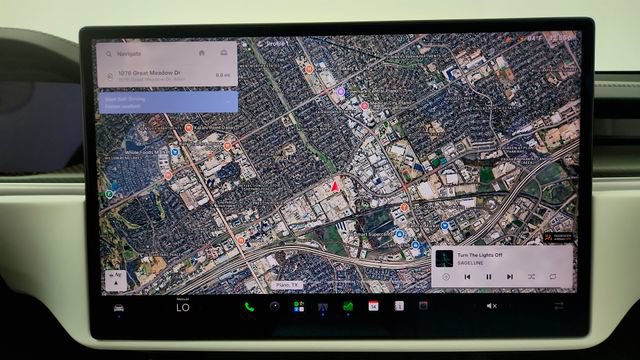Open vehicle controls car icon

(119, 308)
